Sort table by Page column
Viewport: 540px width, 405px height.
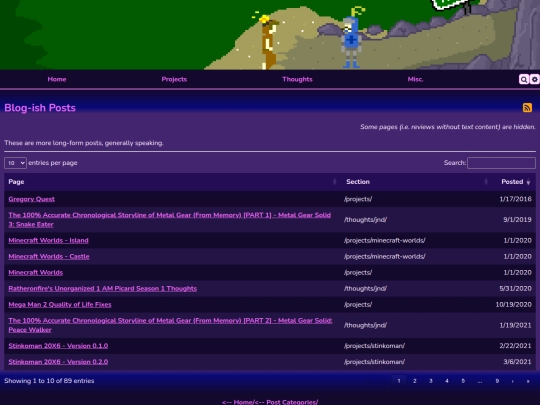tap(173, 182)
